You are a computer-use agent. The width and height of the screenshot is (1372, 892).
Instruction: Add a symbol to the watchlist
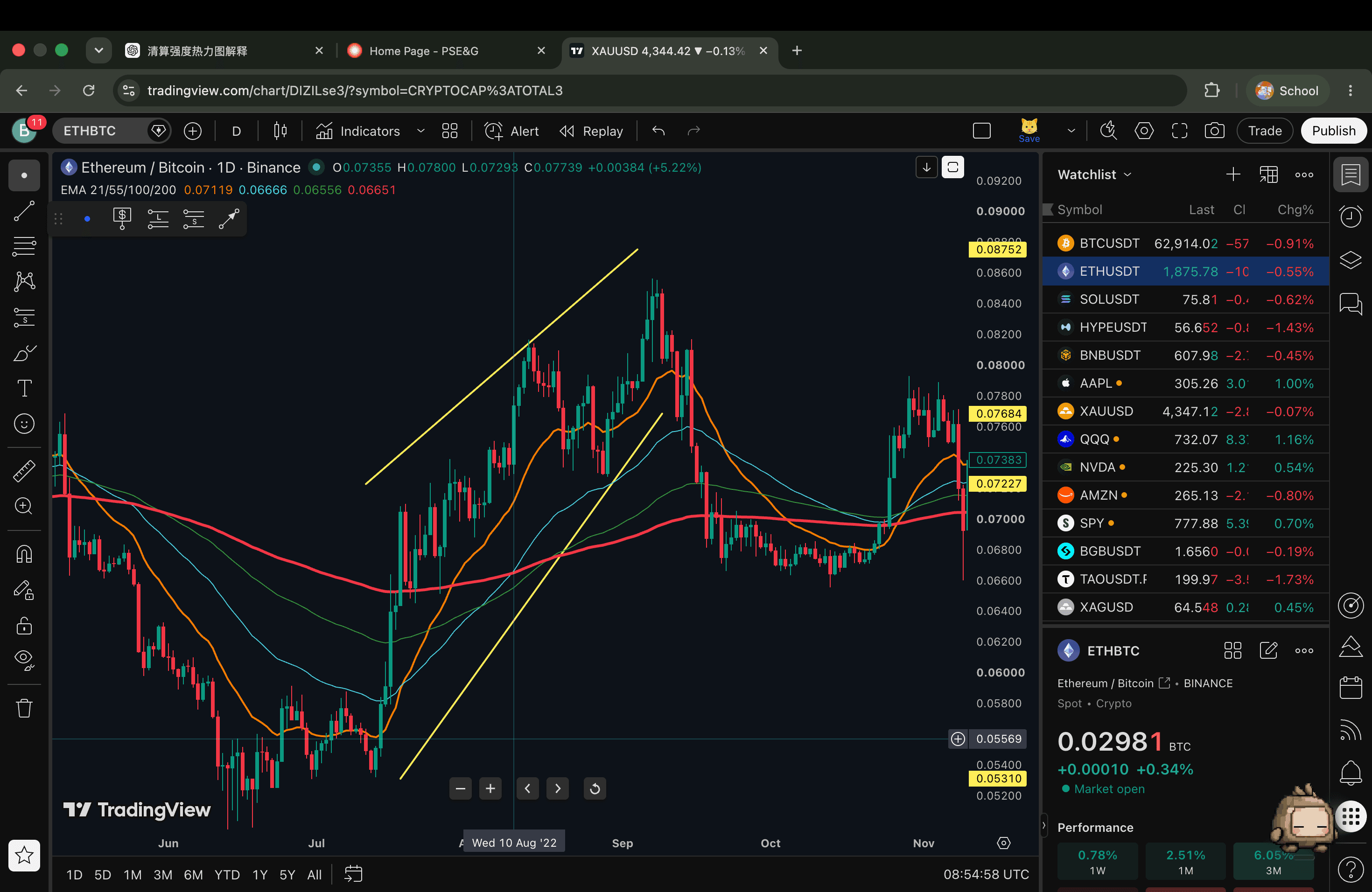(1233, 174)
